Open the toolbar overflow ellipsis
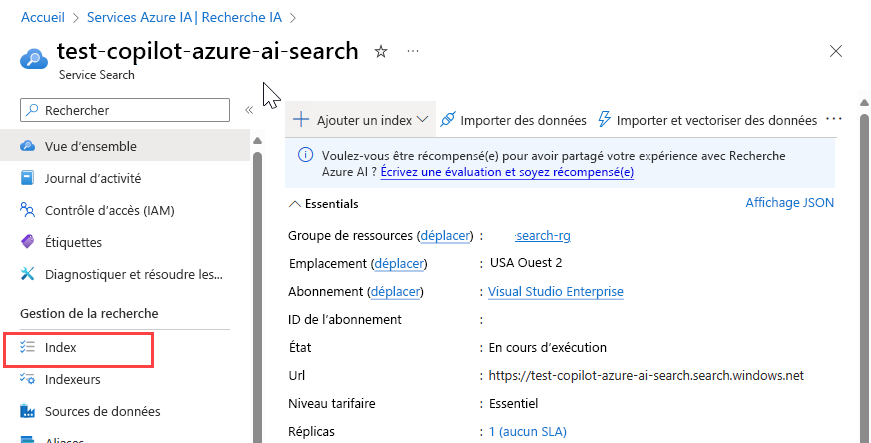 tap(834, 119)
